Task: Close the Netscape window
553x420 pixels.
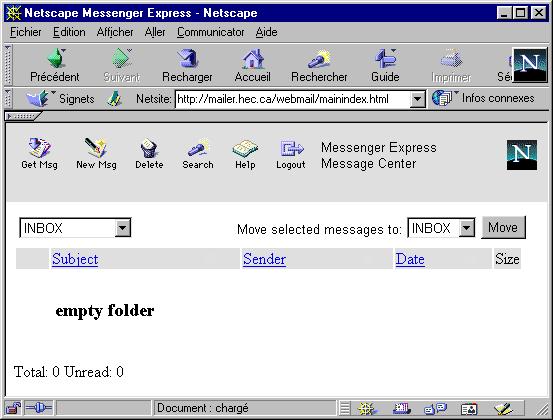Action: coord(539,13)
